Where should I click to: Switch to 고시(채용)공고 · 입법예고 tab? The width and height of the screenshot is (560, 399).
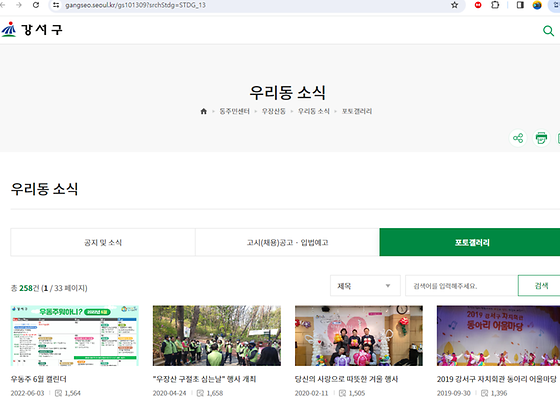tap(287, 243)
